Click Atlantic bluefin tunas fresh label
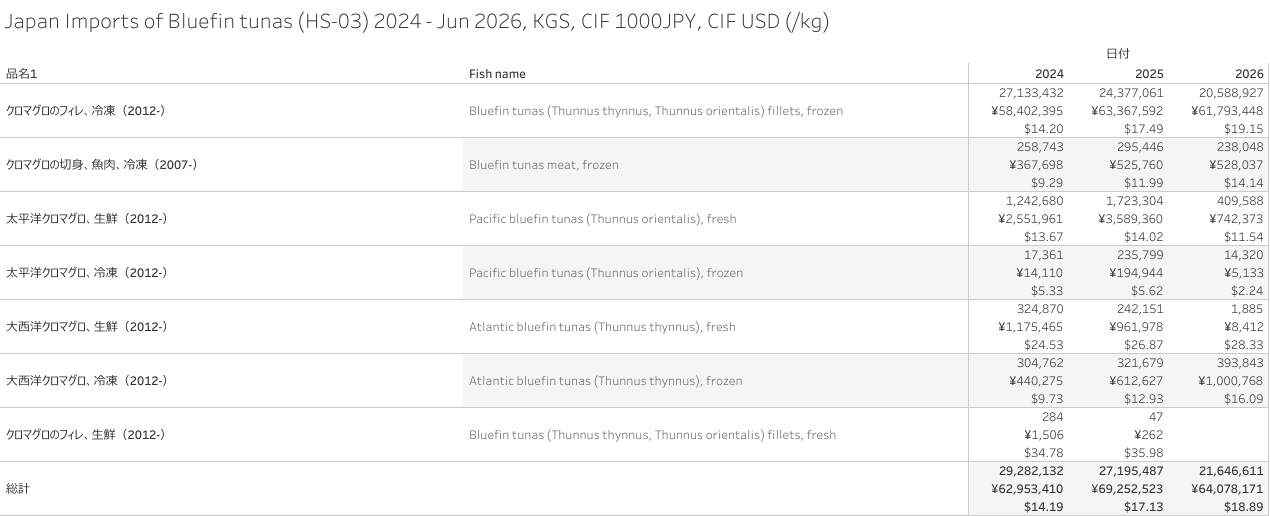This screenshot has height=516, width=1270. click(x=602, y=327)
